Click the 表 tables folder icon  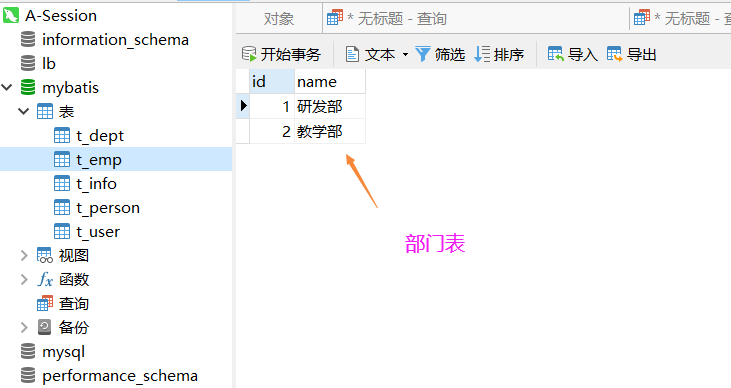pyautogui.click(x=45, y=111)
